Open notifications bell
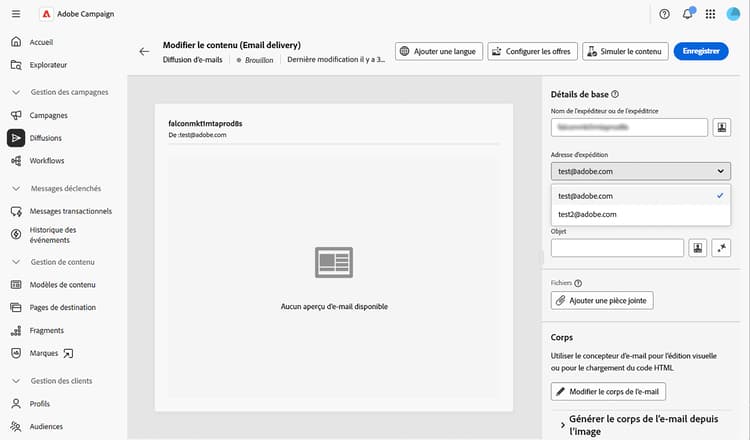 [687, 14]
